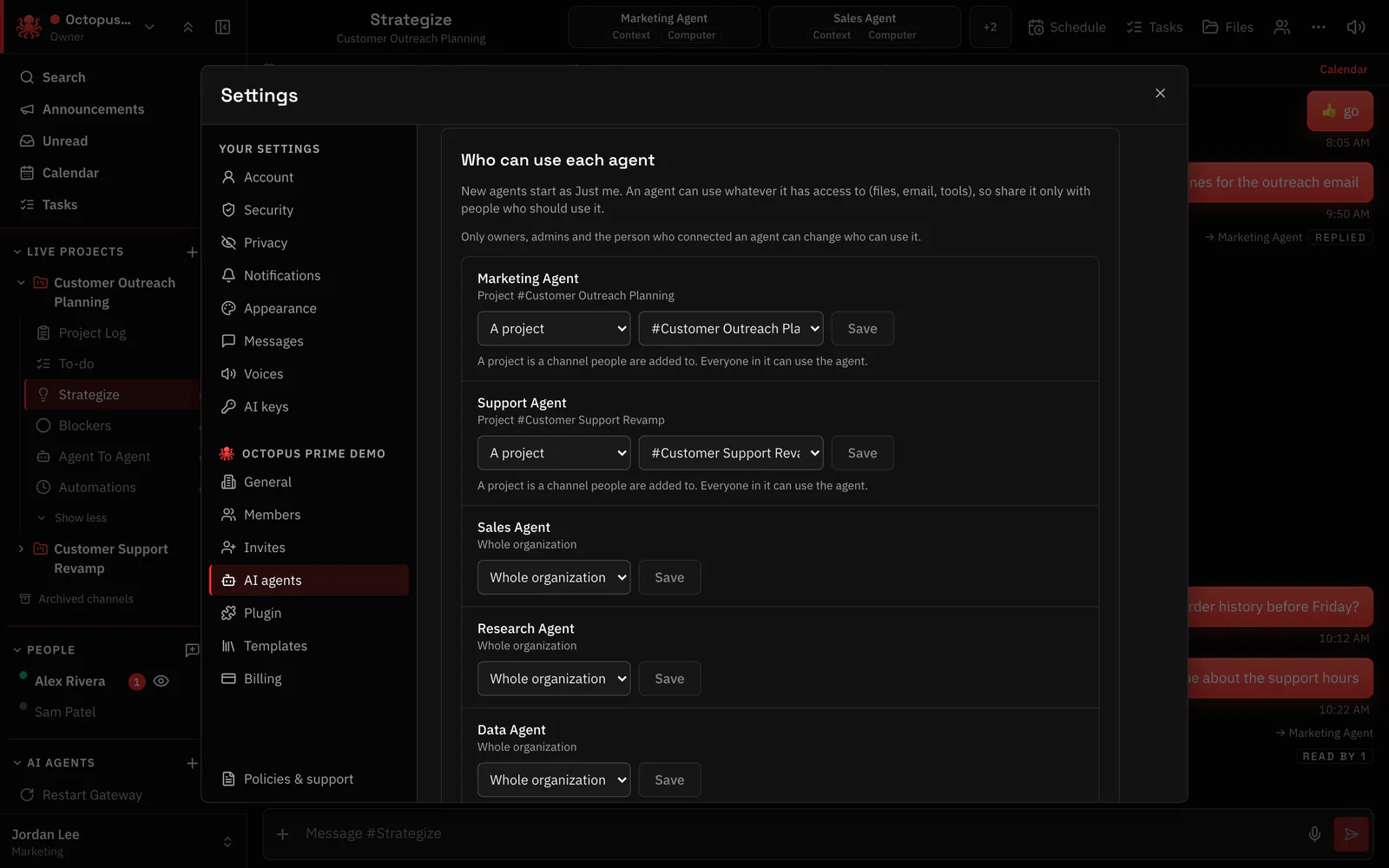Open Sales Agent access dropdown
The height and width of the screenshot is (868, 1389).
(554, 577)
